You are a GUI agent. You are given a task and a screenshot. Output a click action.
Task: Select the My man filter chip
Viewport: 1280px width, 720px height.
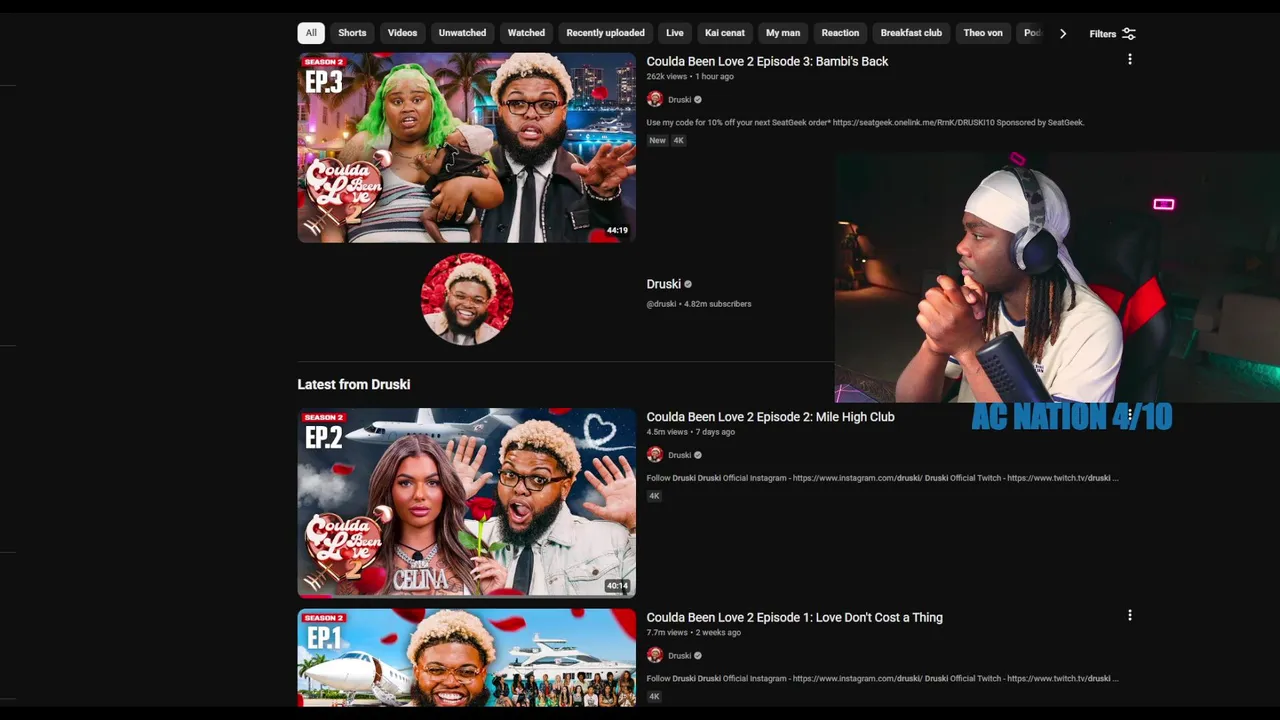point(783,33)
